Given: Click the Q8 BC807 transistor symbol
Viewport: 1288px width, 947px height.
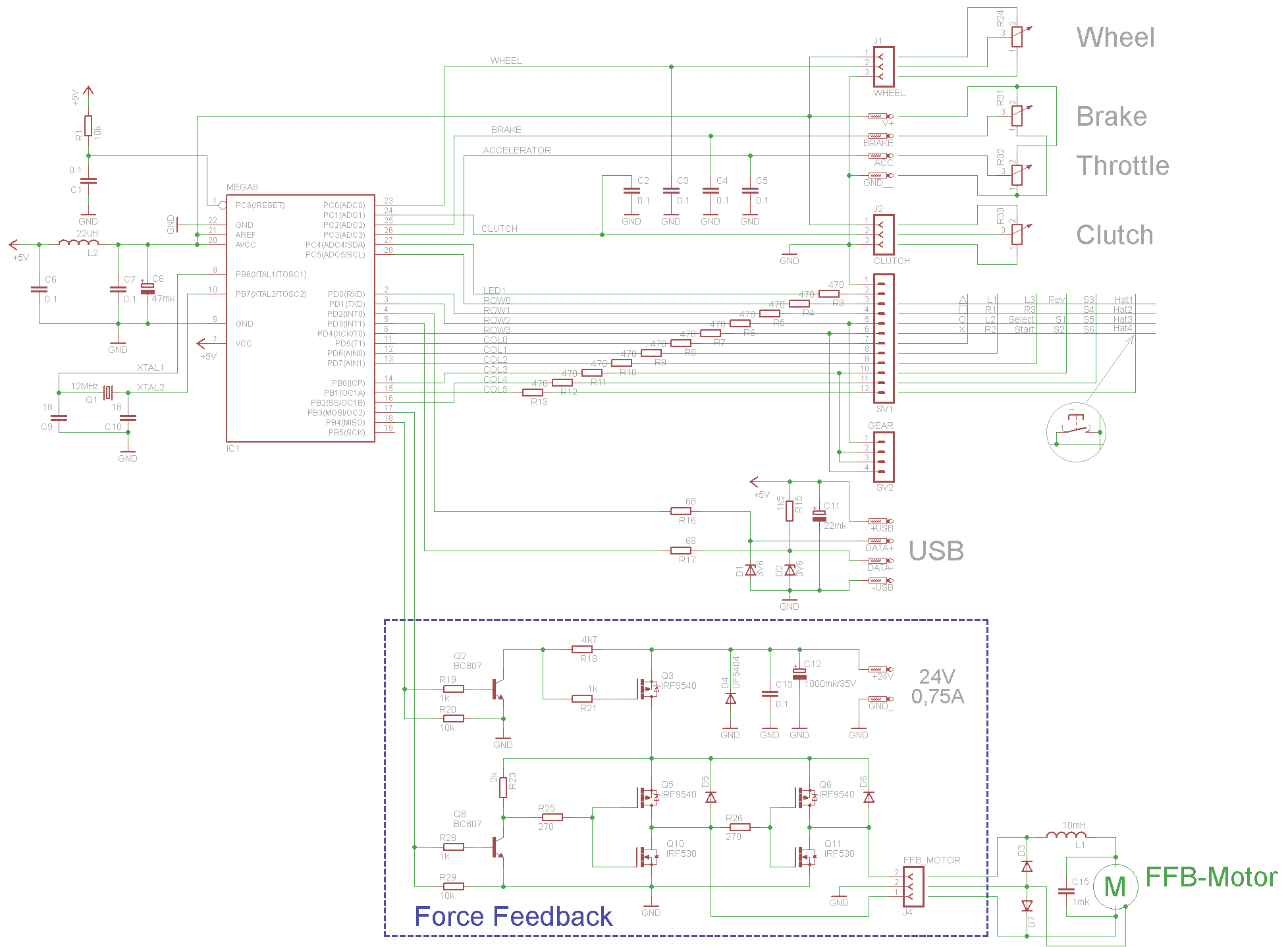Looking at the screenshot, I should (498, 847).
